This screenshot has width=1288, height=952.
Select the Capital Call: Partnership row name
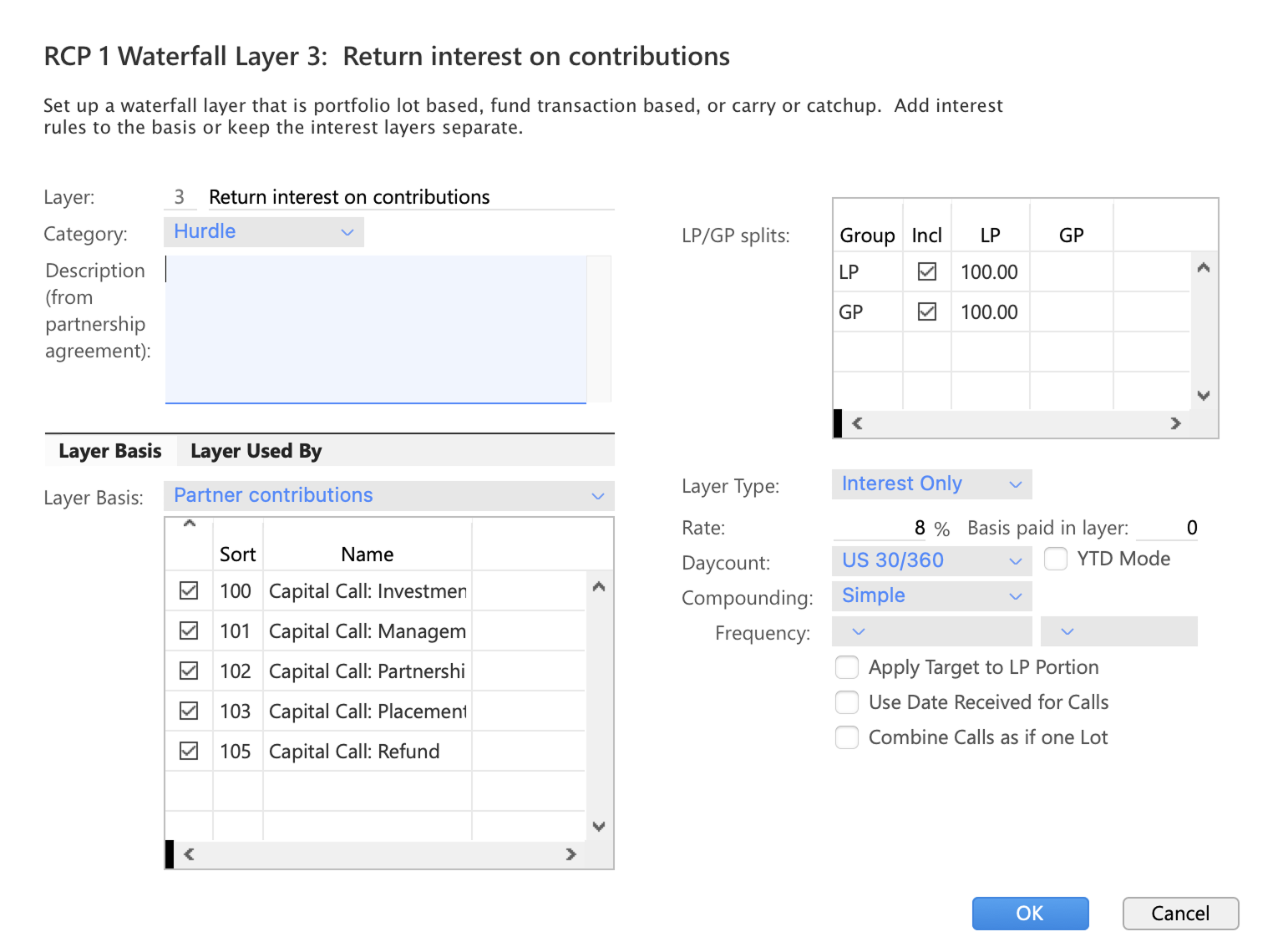[368, 671]
